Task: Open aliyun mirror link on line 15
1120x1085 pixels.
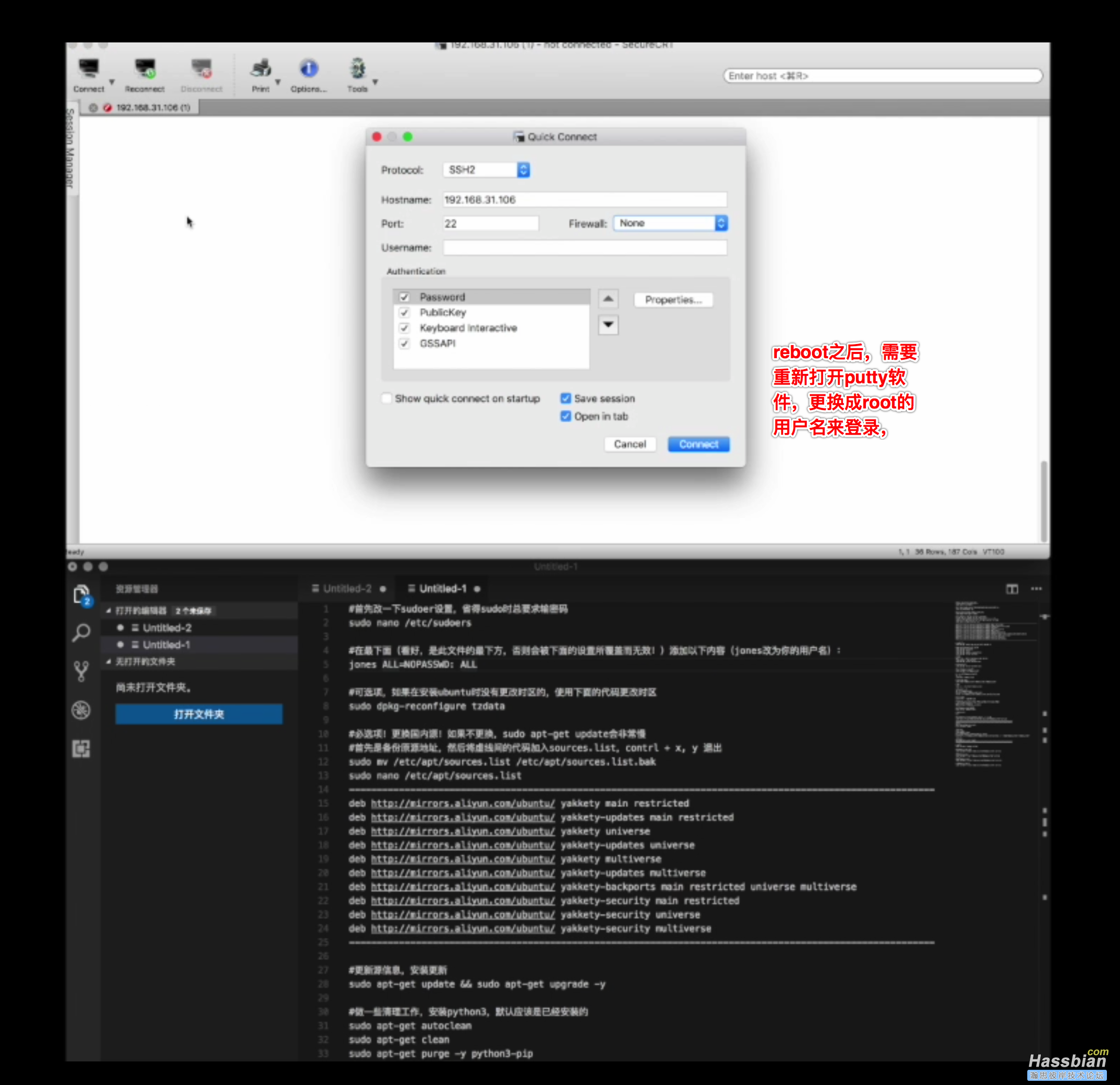Action: [x=463, y=803]
